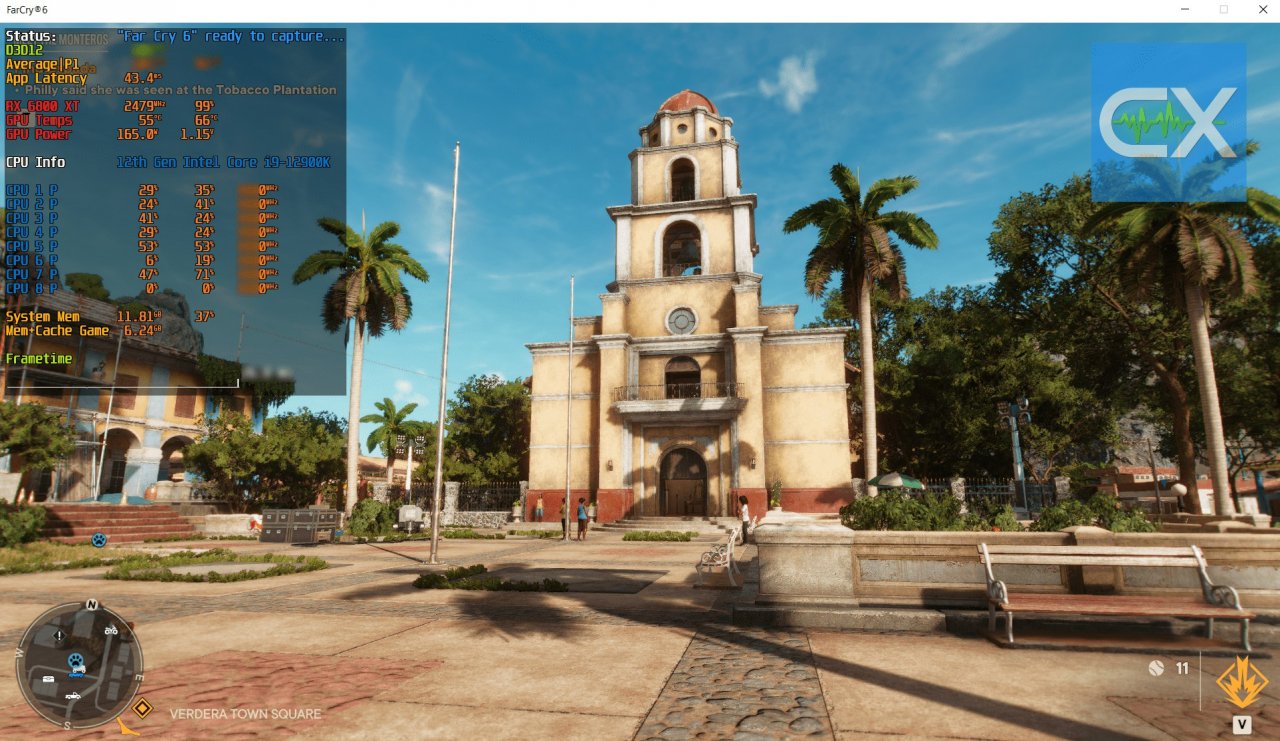
Task: Click the pickup truck icon on the minimap
Action: click(x=73, y=694)
